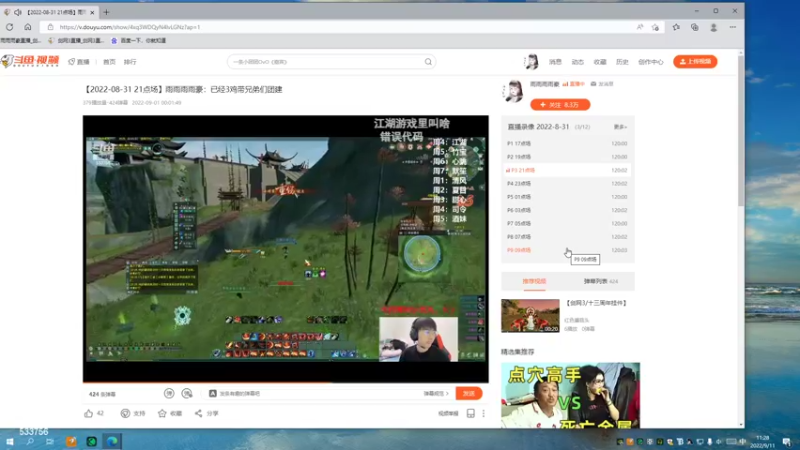Click the site search input field

[x=326, y=62]
